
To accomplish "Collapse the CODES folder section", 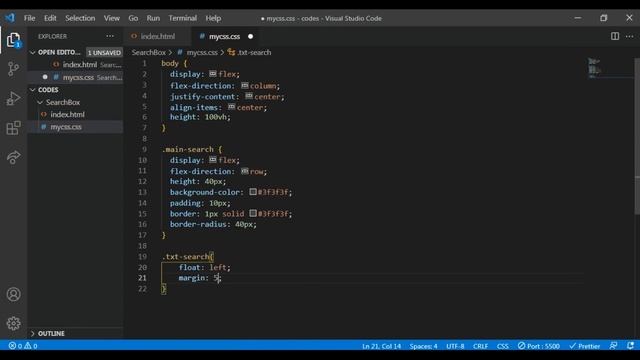I will tap(33, 90).
